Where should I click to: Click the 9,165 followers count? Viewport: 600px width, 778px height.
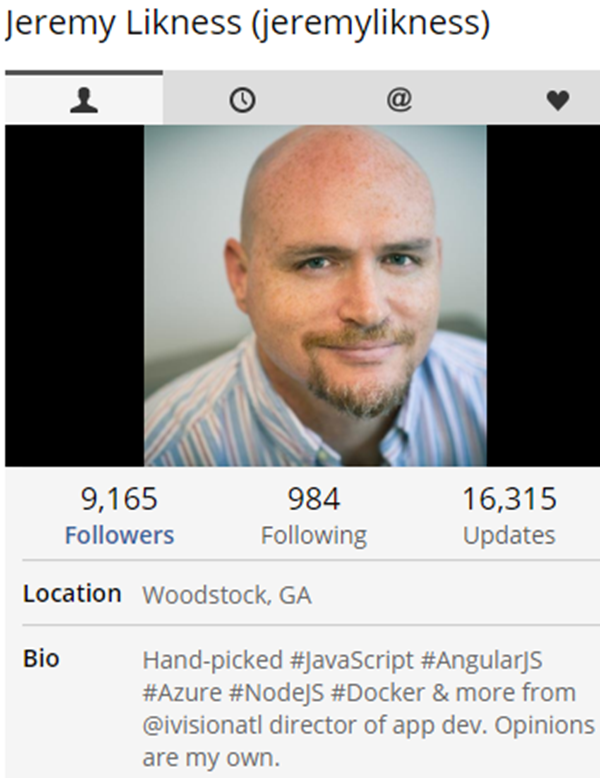tap(119, 499)
